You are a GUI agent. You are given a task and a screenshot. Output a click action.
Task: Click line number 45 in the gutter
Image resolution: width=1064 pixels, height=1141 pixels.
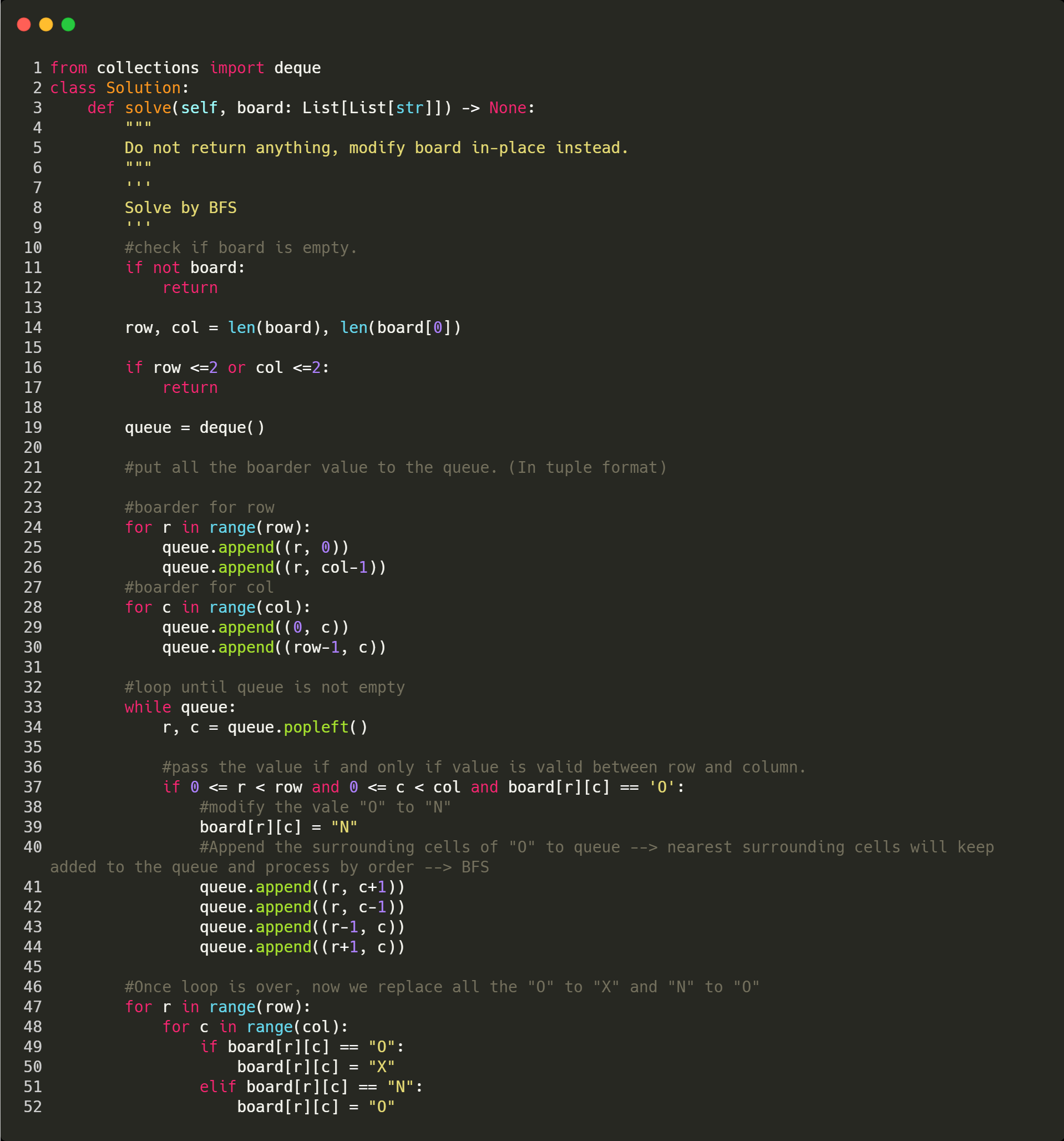pyautogui.click(x=33, y=967)
